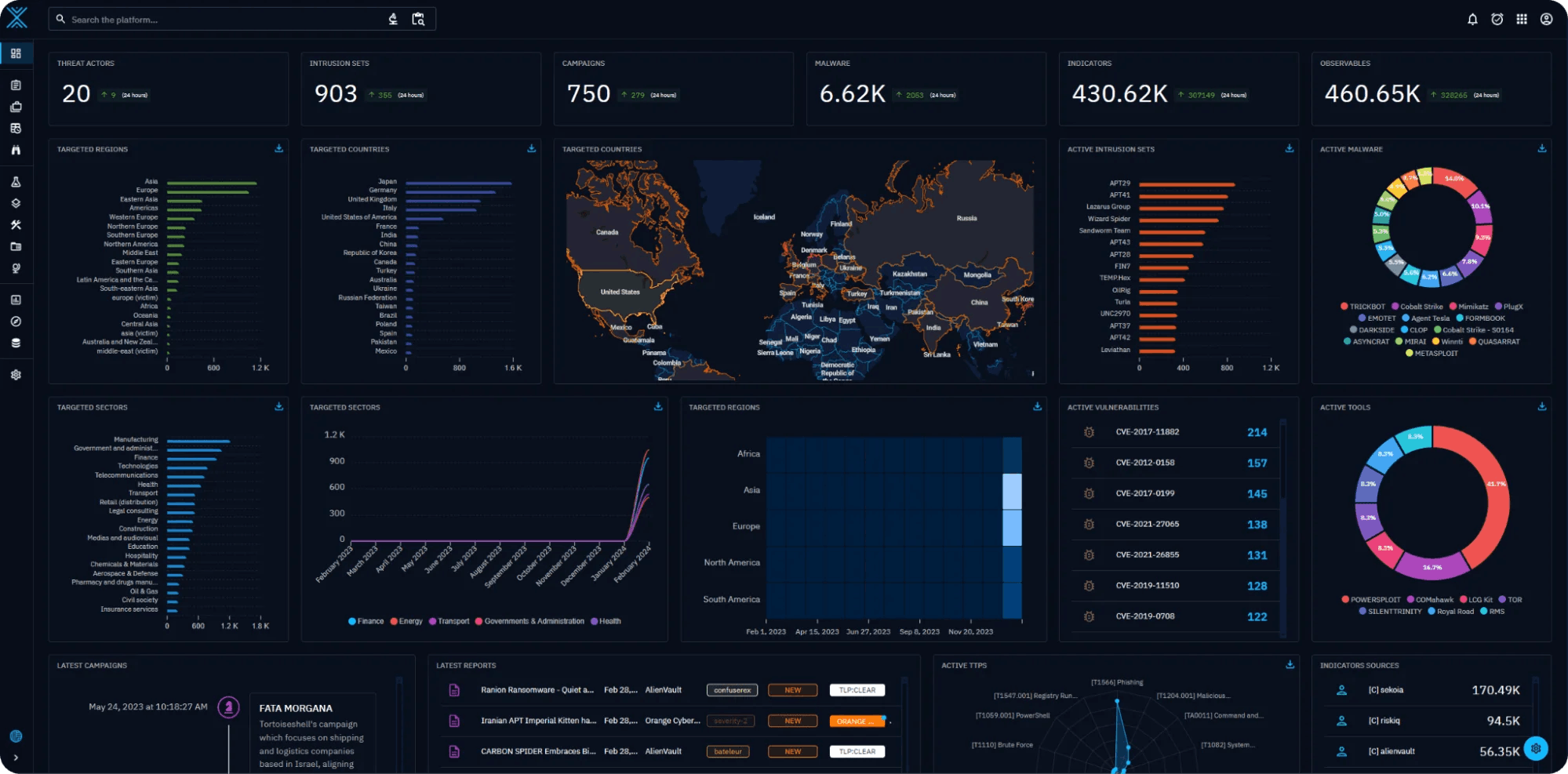Download the Targeted Countries bar chart
This screenshot has height=774, width=1568.
point(531,148)
